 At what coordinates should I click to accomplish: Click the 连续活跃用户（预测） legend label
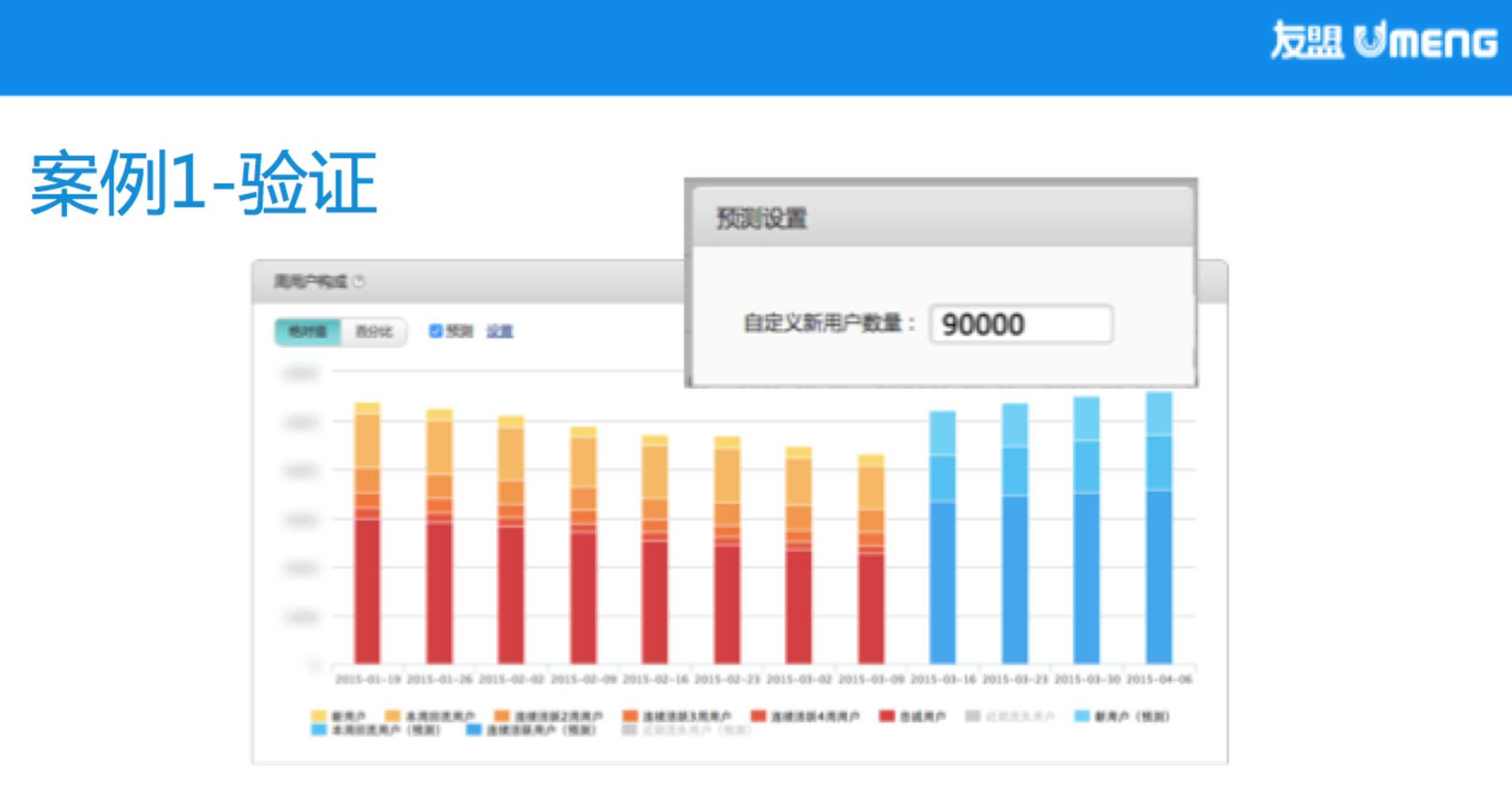(541, 730)
